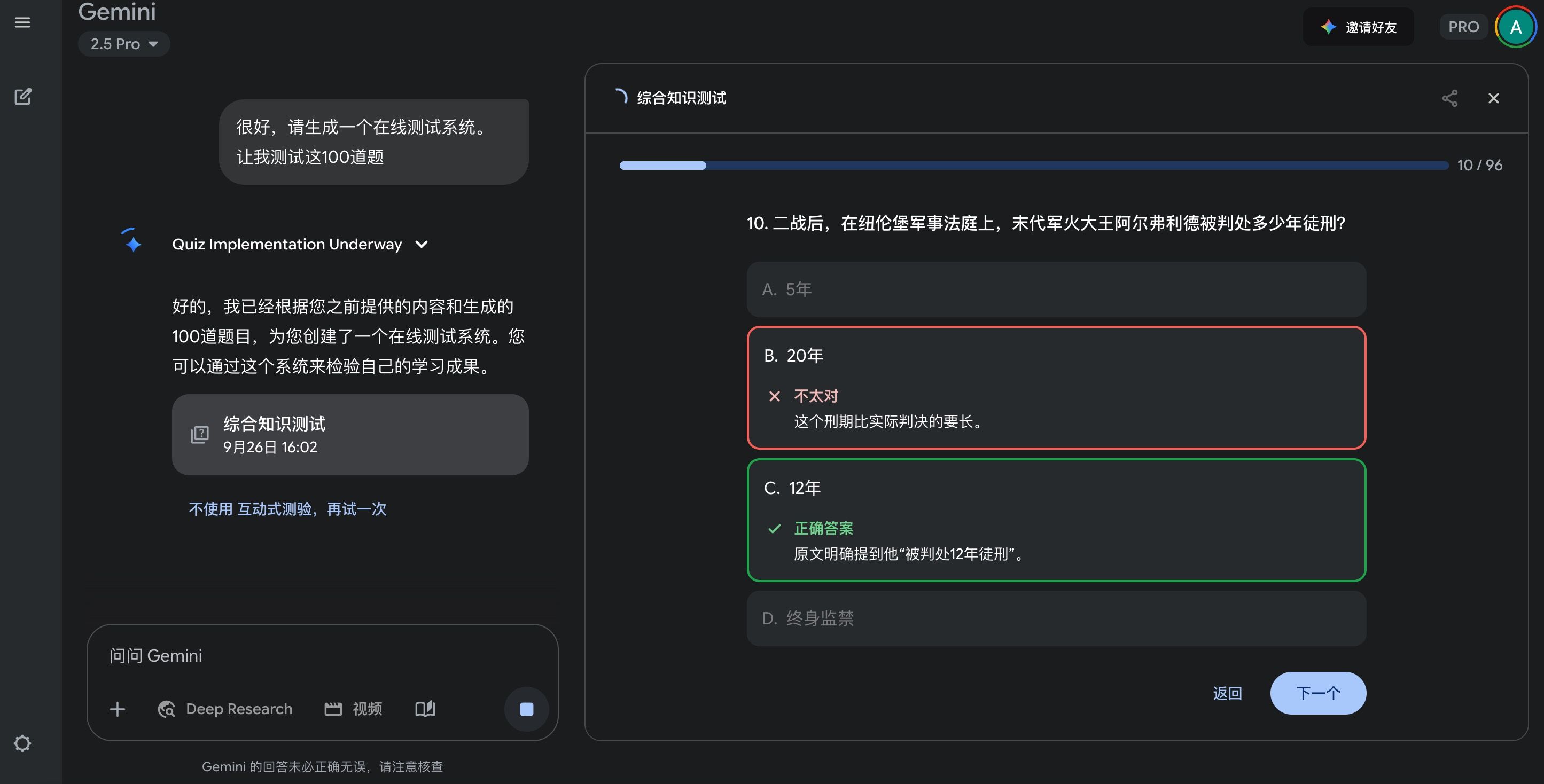
Task: Open the 2.5 Pro model dropdown
Action: (124, 44)
